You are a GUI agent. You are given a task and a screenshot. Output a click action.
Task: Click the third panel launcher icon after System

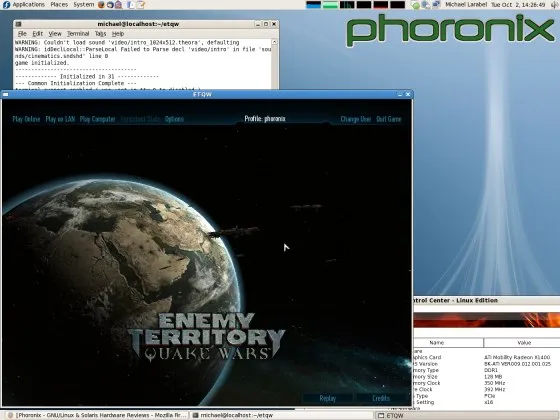pos(118,5)
